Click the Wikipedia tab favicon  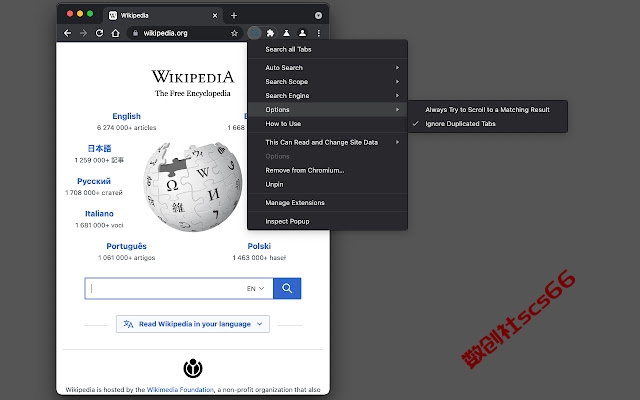(x=113, y=16)
